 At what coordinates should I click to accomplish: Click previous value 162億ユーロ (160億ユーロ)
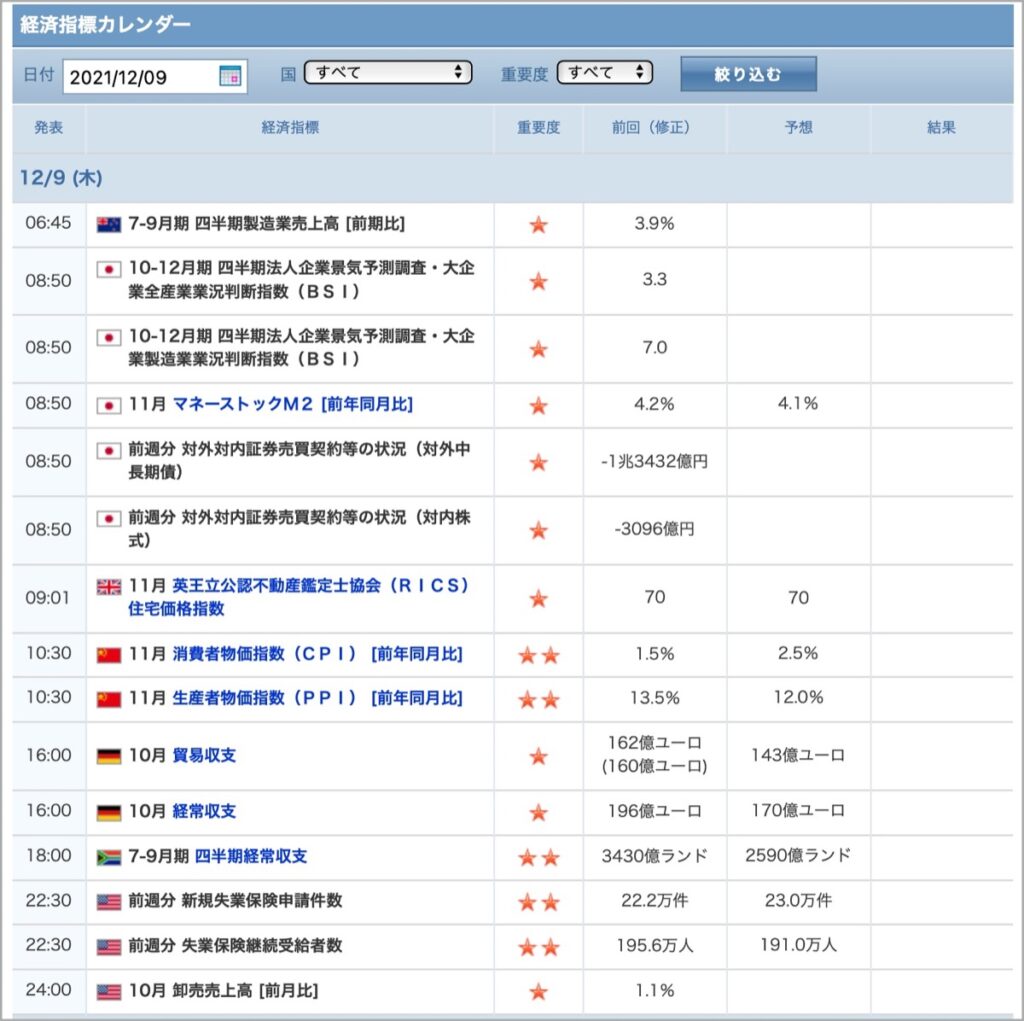tap(654, 754)
